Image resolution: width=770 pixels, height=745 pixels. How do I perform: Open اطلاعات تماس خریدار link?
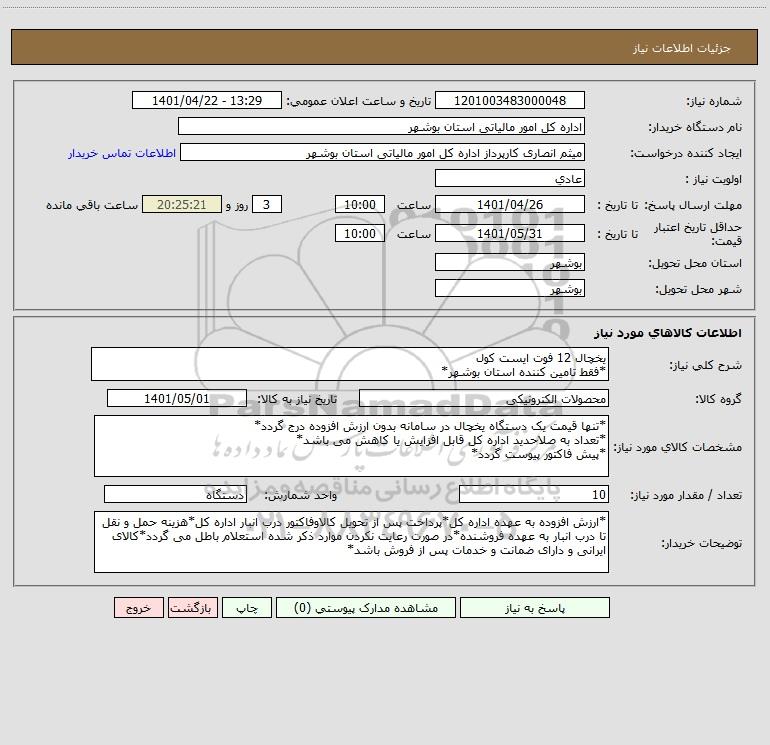[x=122, y=153]
